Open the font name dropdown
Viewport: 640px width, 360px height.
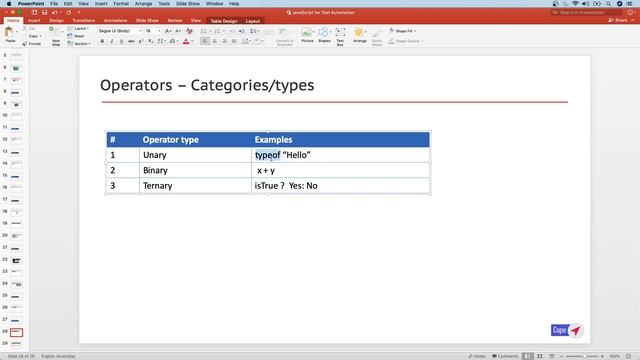tap(140, 31)
